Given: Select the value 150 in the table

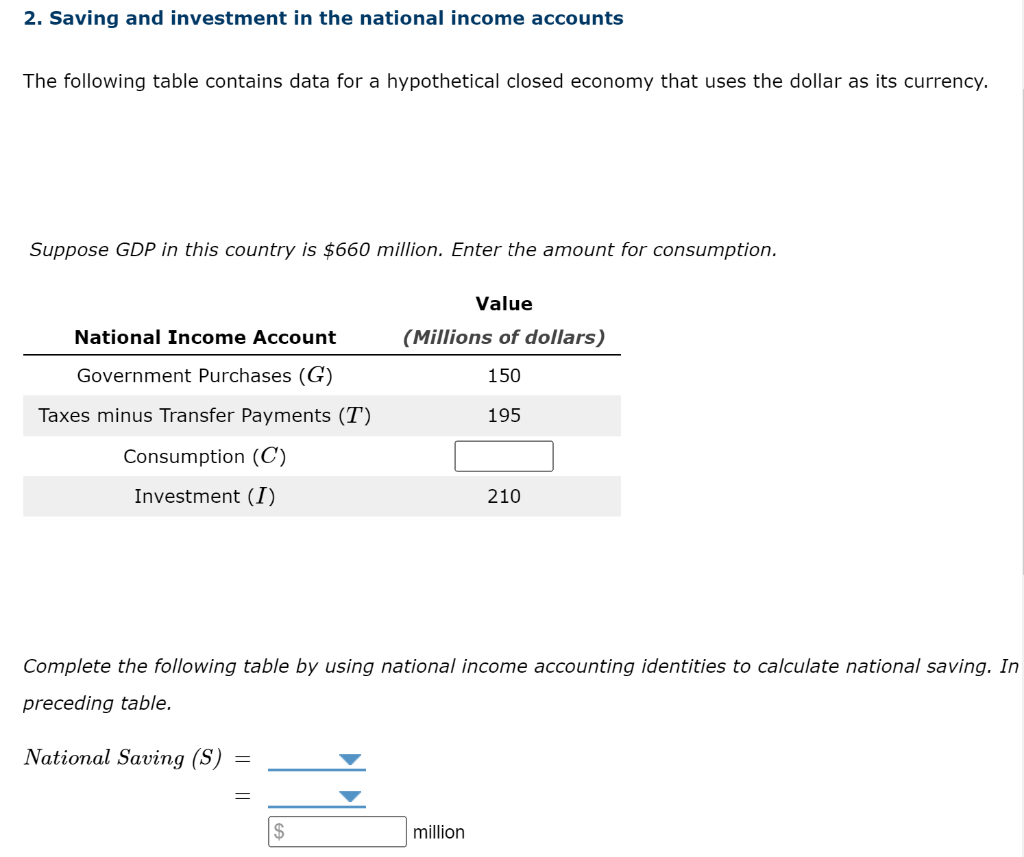Looking at the screenshot, I should point(504,376).
